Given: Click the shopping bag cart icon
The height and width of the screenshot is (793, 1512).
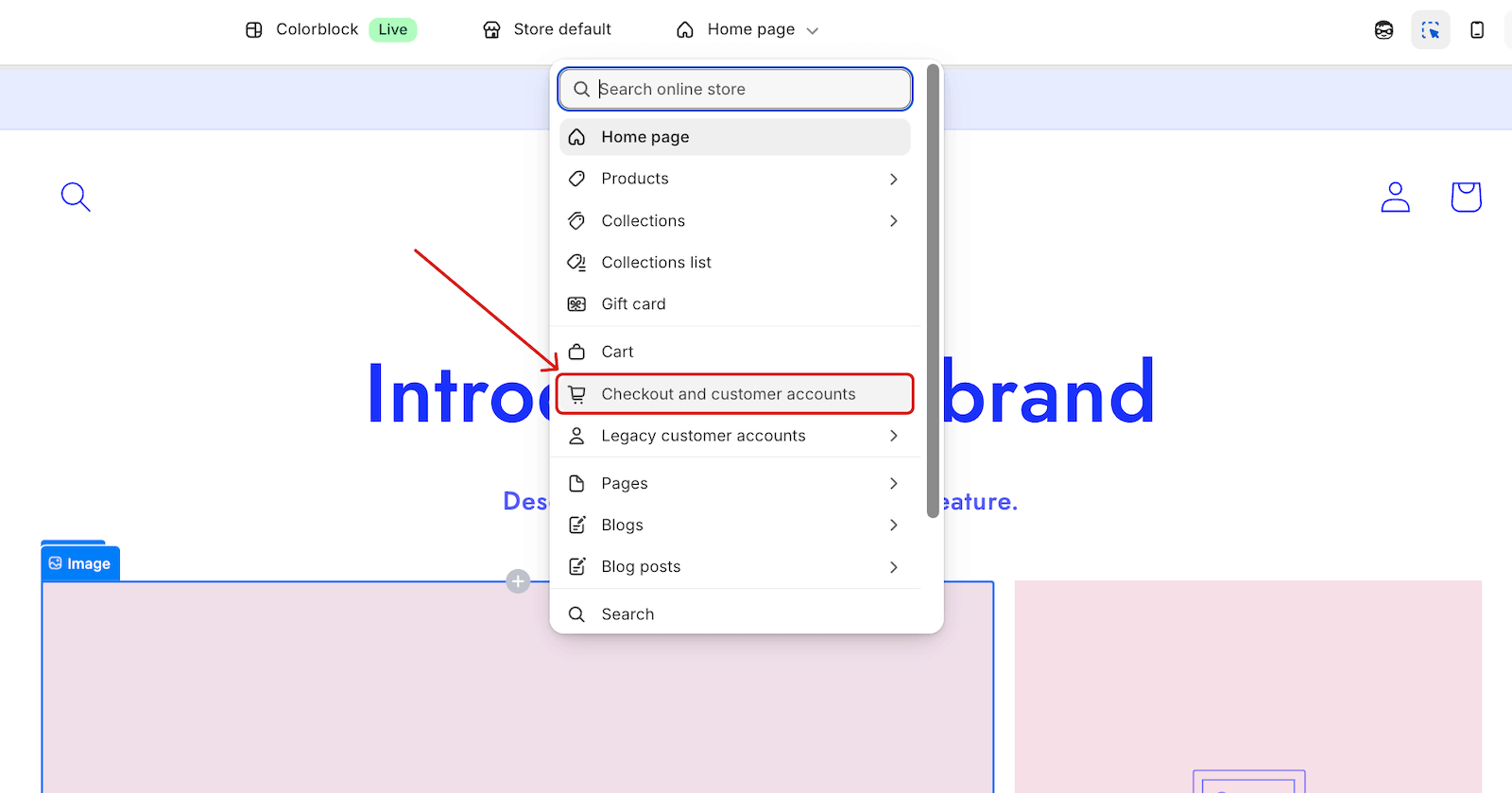Looking at the screenshot, I should (1466, 197).
